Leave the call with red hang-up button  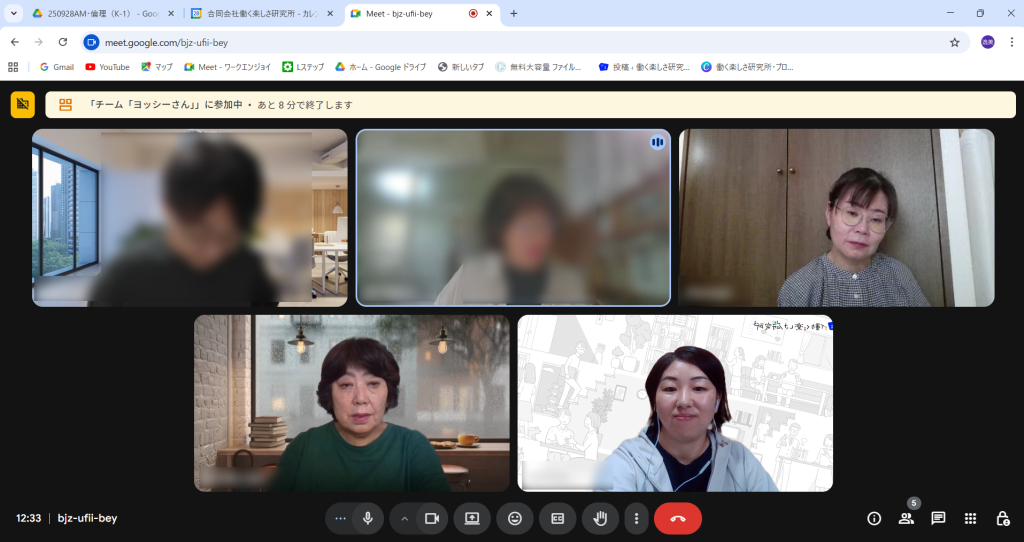coord(678,518)
